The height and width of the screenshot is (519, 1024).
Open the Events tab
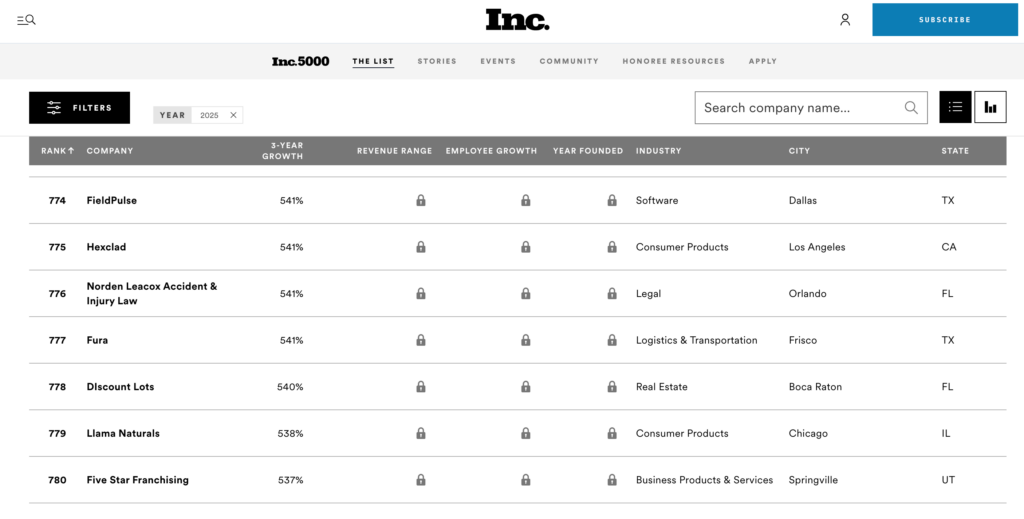498,61
